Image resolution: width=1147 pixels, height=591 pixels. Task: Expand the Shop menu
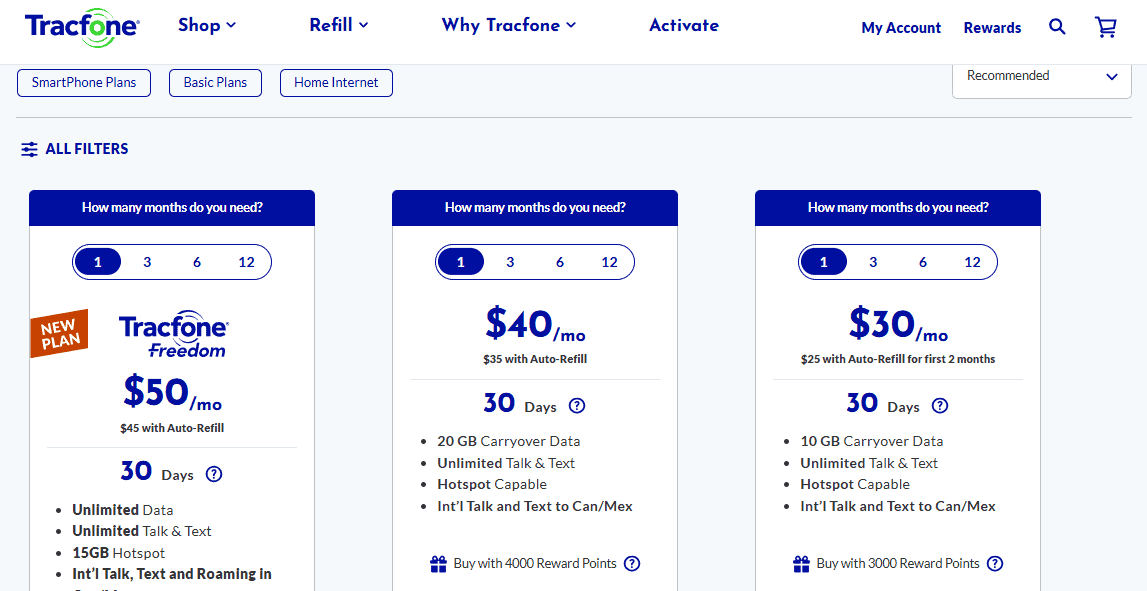(206, 25)
